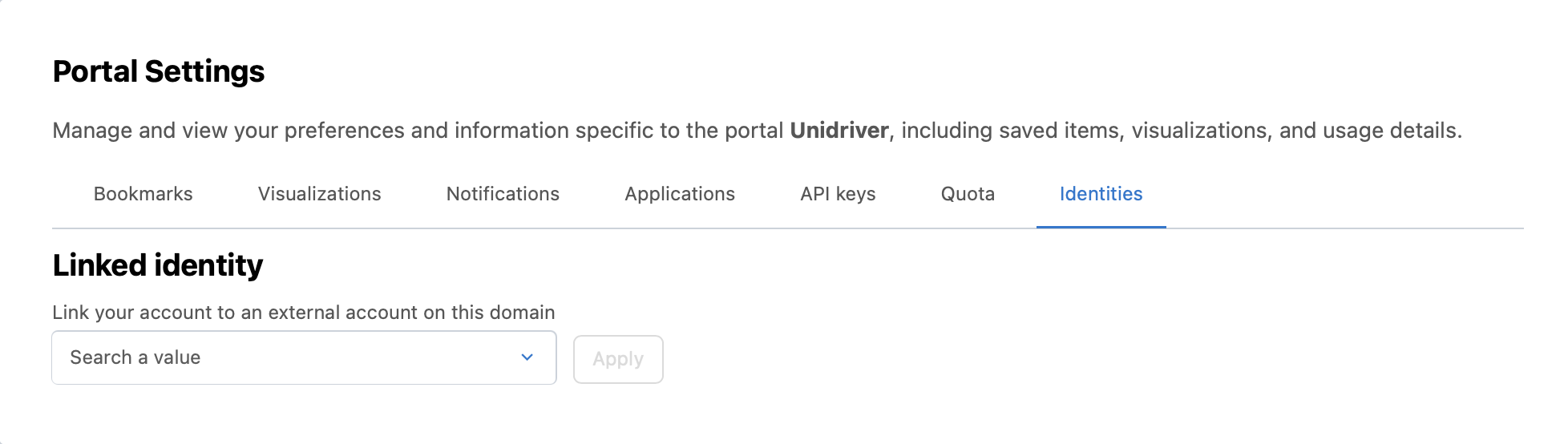Screen dimensions: 1568x444
Task: Click the bold Unidriver portal name
Action: 839,131
